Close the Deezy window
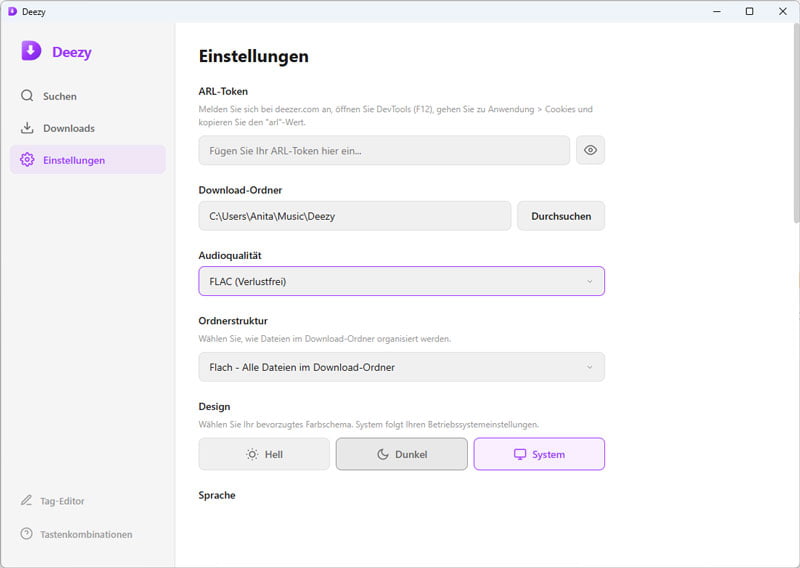Image resolution: width=800 pixels, height=568 pixels. 783,11
